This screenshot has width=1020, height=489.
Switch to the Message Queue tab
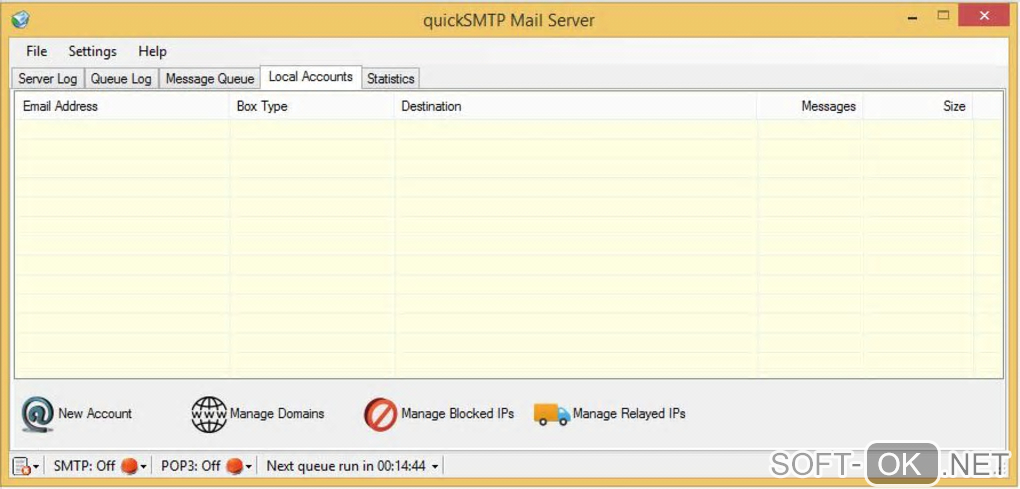pyautogui.click(x=210, y=78)
